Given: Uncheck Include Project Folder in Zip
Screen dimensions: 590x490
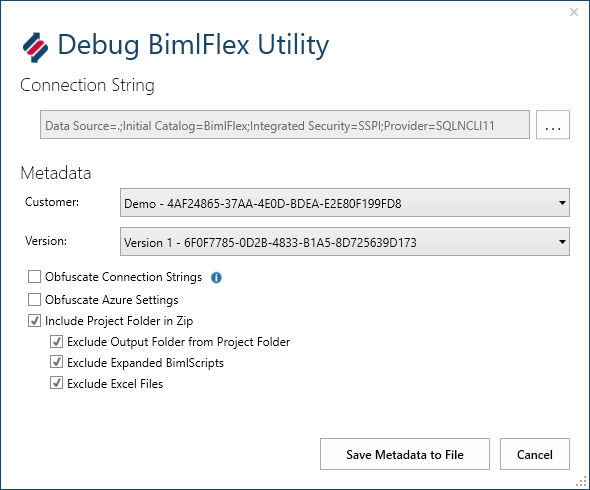Looking at the screenshot, I should 34,321.
